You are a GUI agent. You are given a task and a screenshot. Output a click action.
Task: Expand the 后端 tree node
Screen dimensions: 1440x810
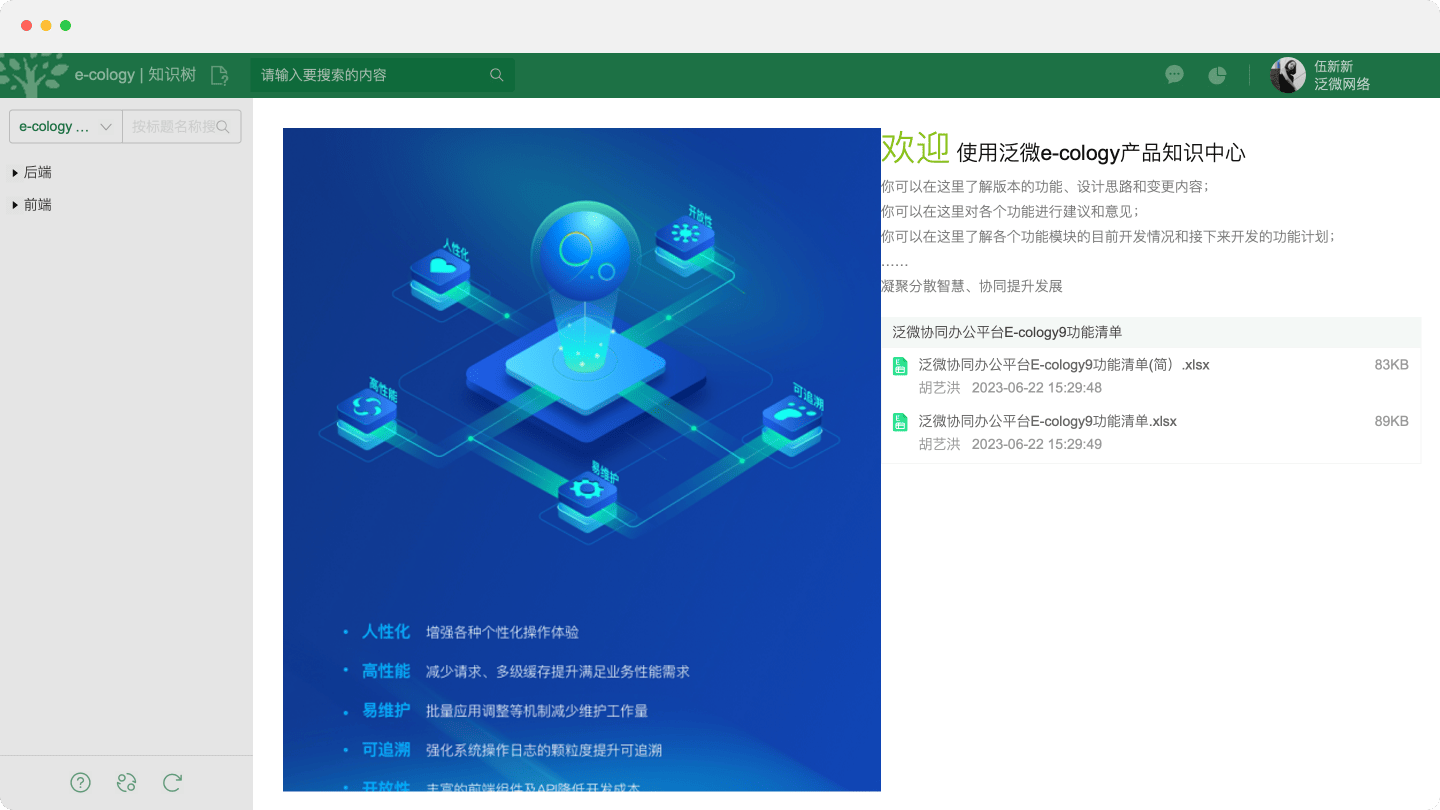15,173
